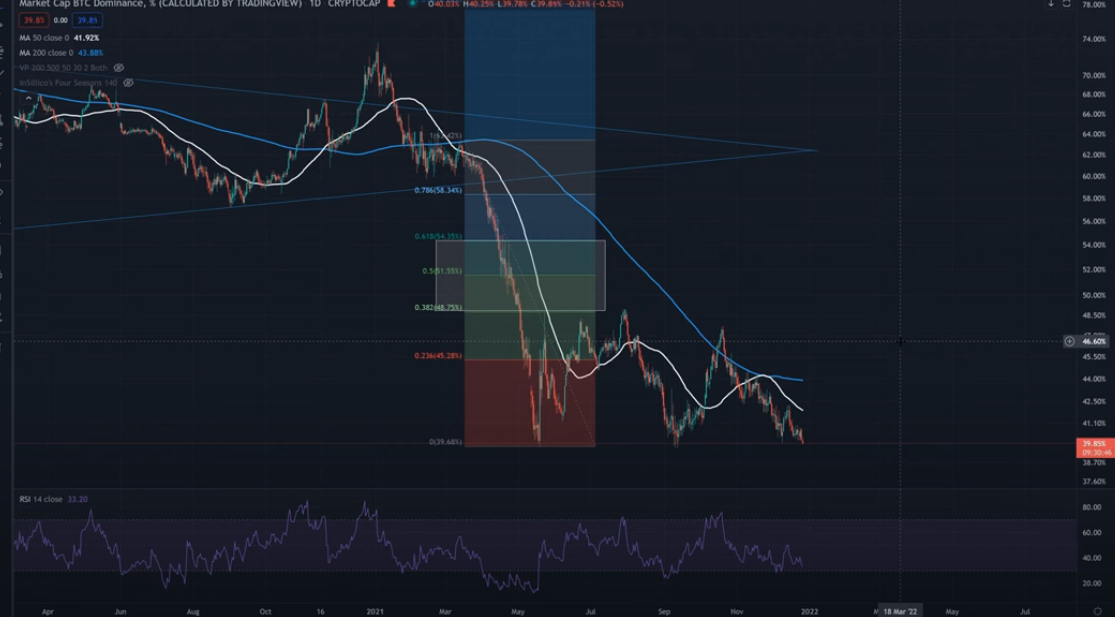Screen dimensions: 1115x617
Task: Toggle visibility of InSillico's Four Seasons indicator
Action: (128, 83)
